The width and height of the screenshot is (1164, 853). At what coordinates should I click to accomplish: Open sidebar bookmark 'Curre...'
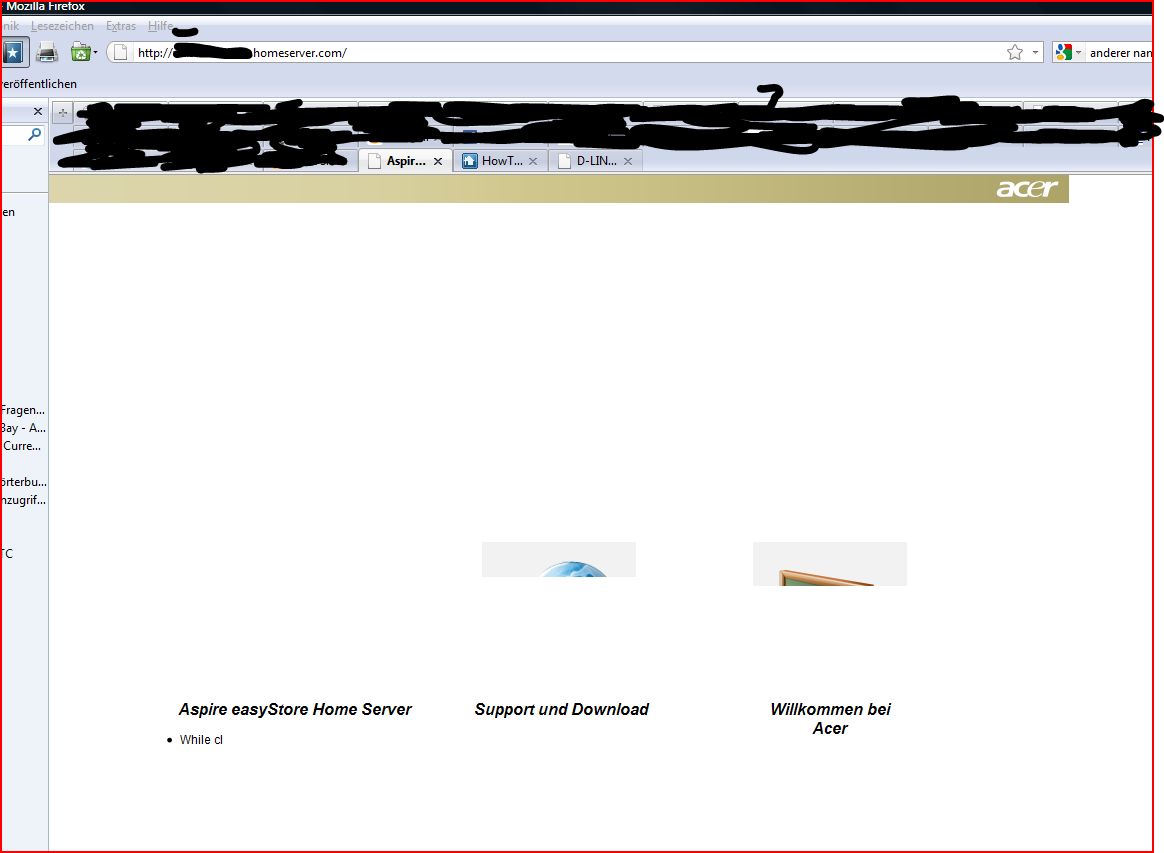pyautogui.click(x=22, y=445)
